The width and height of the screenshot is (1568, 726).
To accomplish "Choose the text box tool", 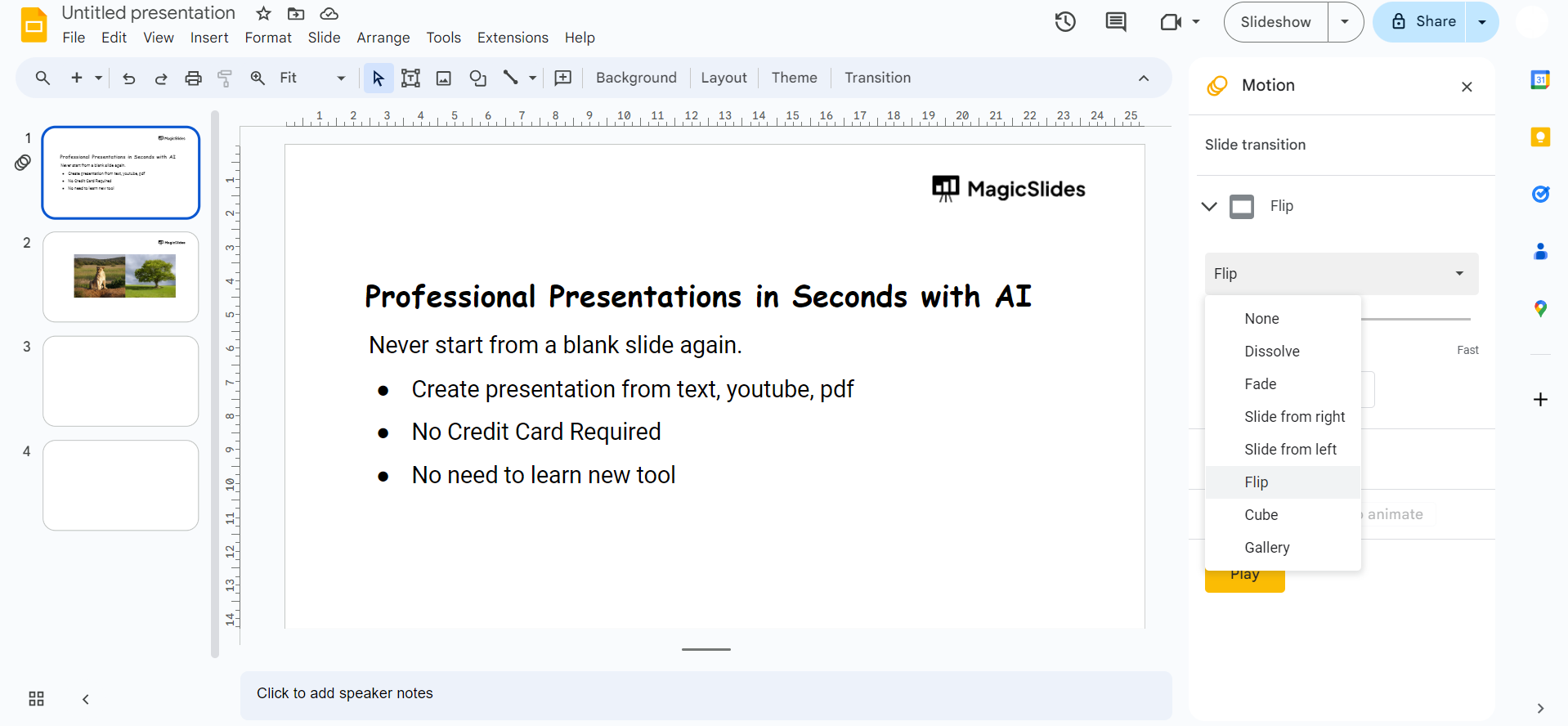I will 410,78.
